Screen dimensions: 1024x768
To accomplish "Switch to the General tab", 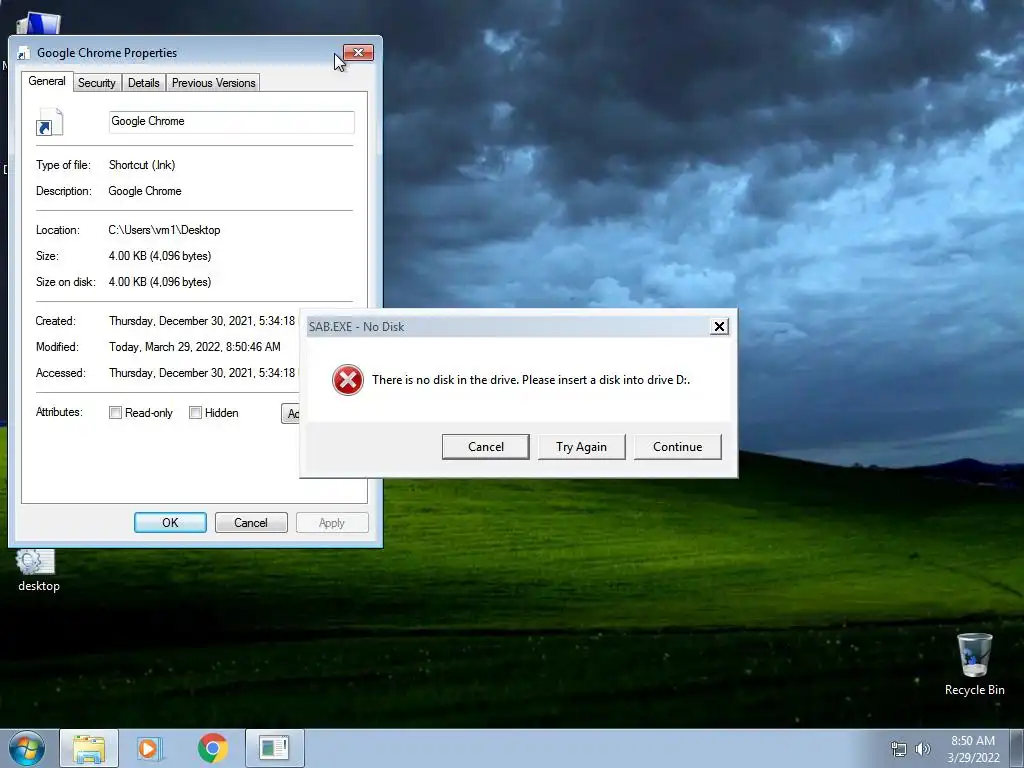I will [x=46, y=81].
